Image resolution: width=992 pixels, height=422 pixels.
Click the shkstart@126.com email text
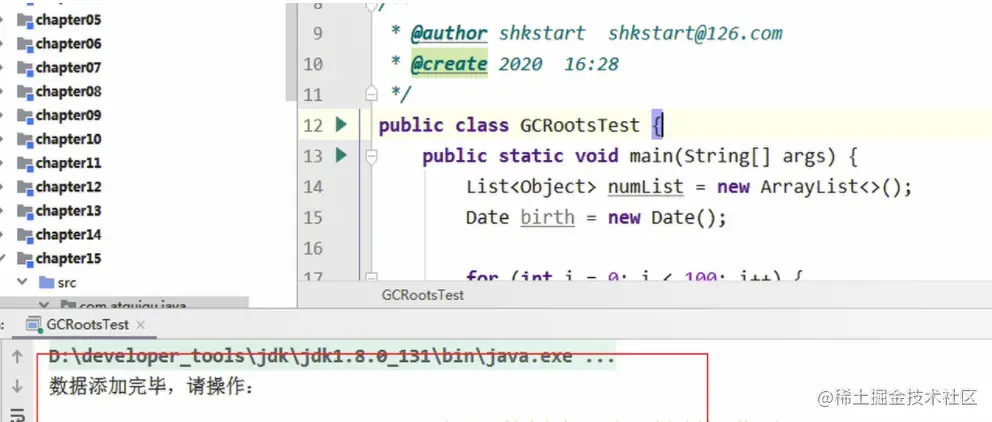[695, 34]
